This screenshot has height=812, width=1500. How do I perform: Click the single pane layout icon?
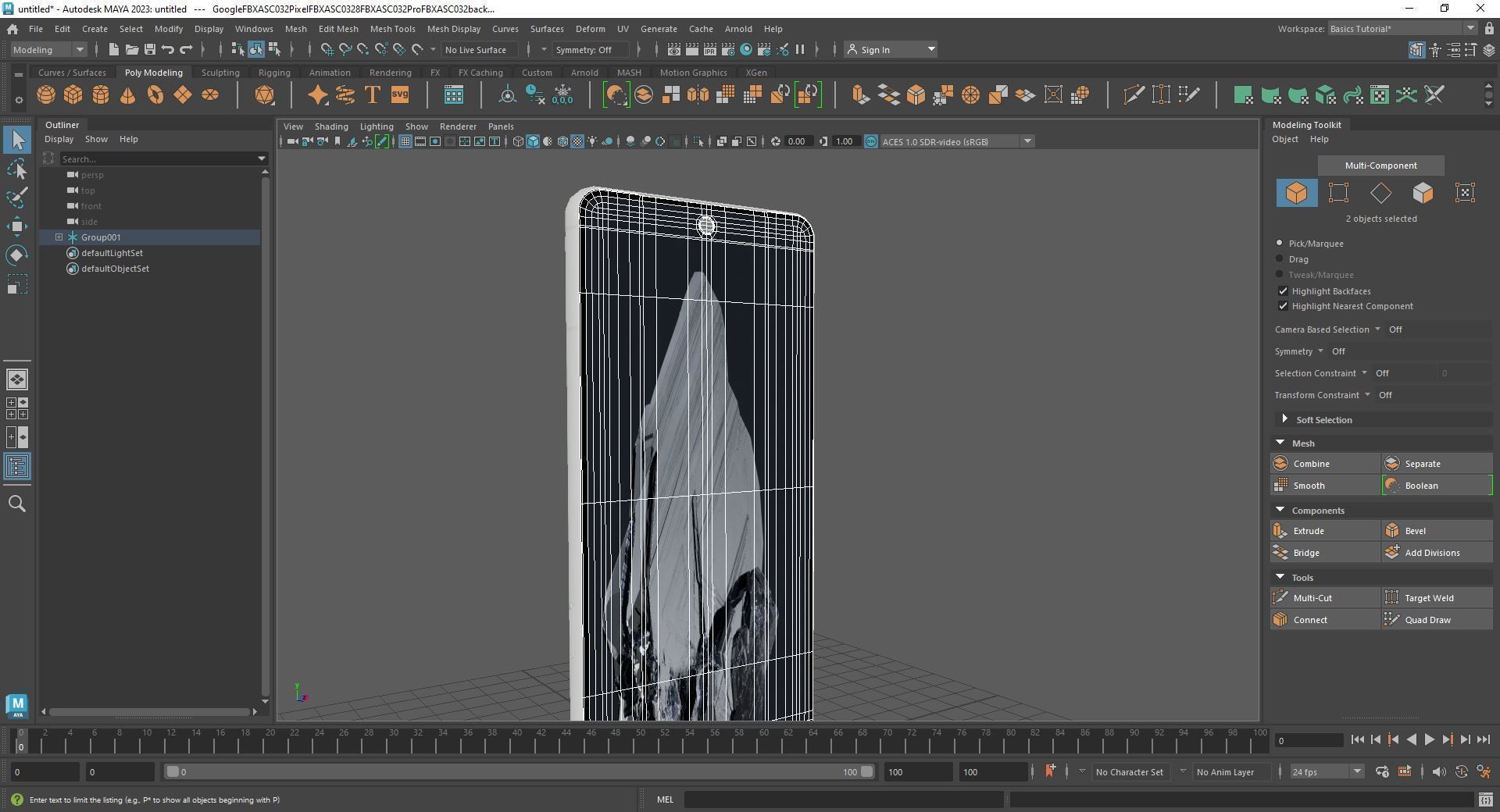click(x=17, y=379)
